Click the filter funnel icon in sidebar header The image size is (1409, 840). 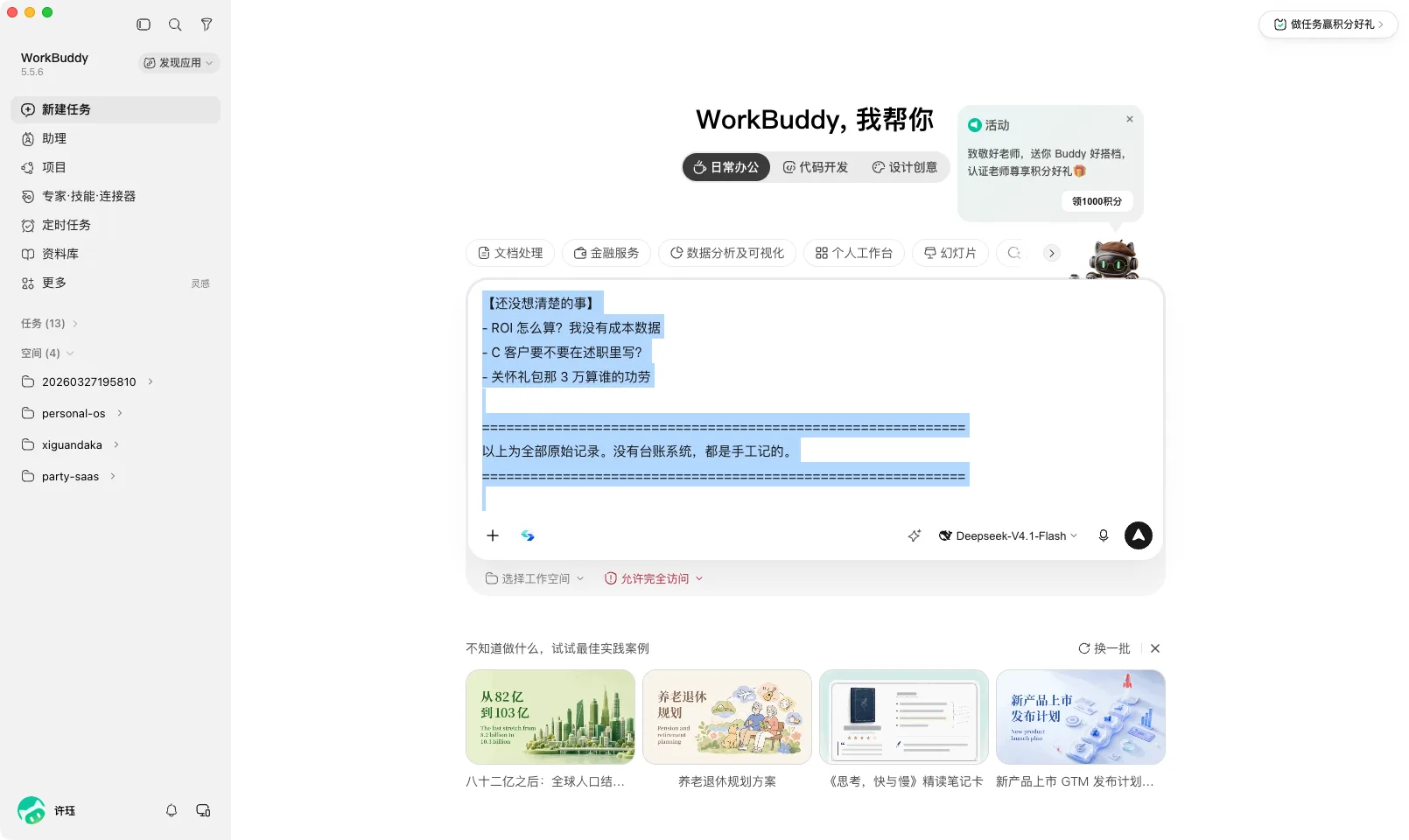[207, 24]
